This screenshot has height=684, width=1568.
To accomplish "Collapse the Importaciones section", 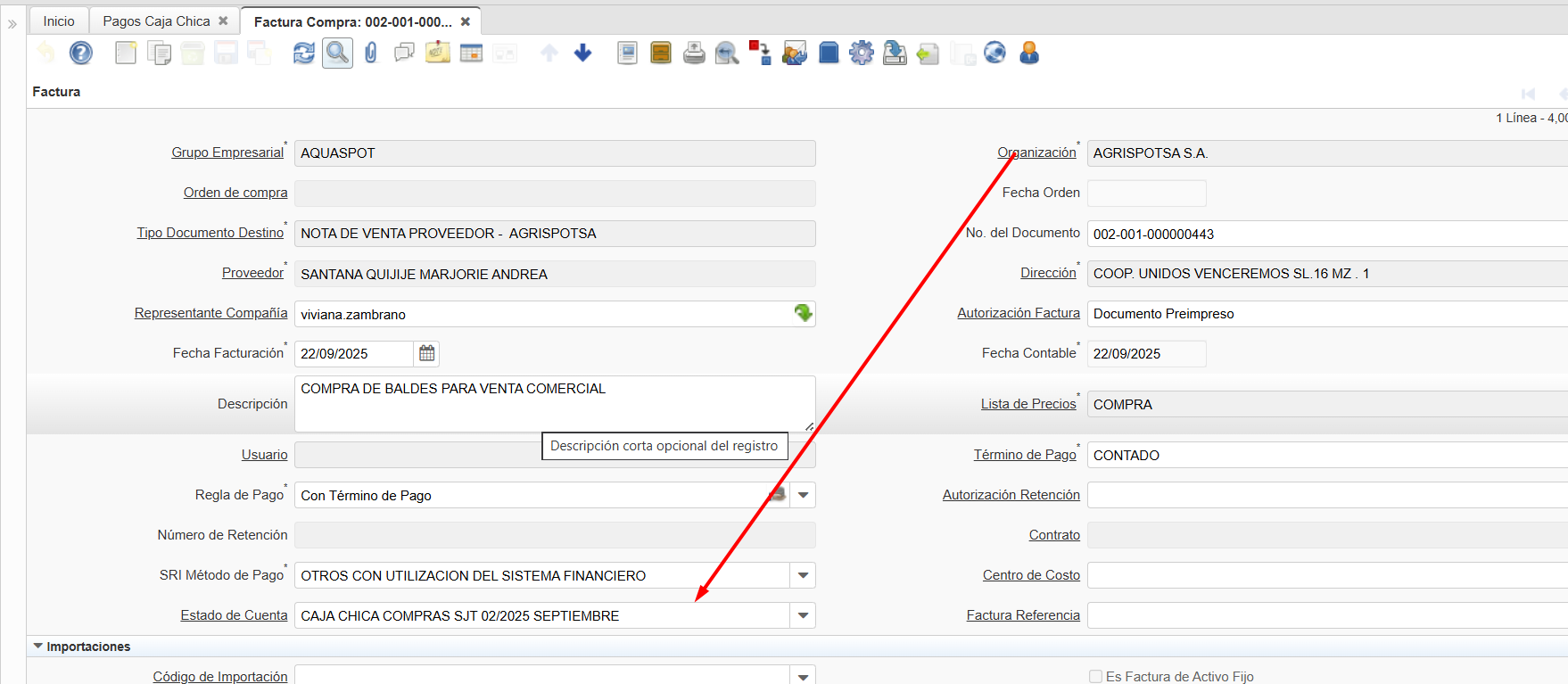I will tap(38, 647).
